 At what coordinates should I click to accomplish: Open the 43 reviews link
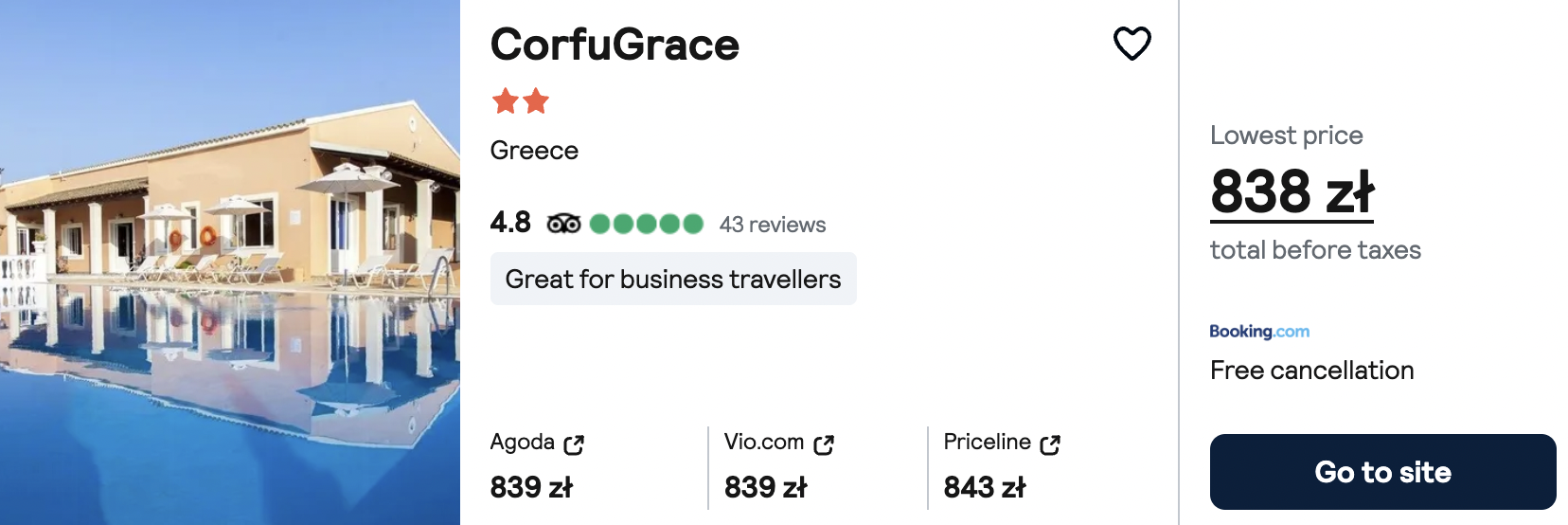pyautogui.click(x=773, y=225)
